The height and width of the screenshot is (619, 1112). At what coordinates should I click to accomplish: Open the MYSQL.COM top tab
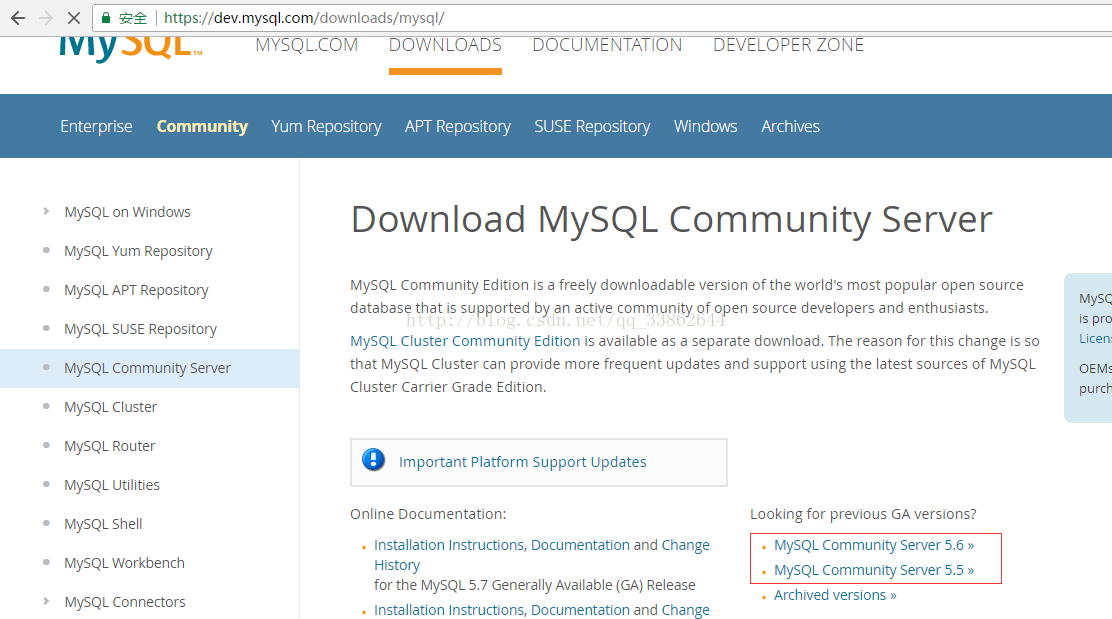306,45
